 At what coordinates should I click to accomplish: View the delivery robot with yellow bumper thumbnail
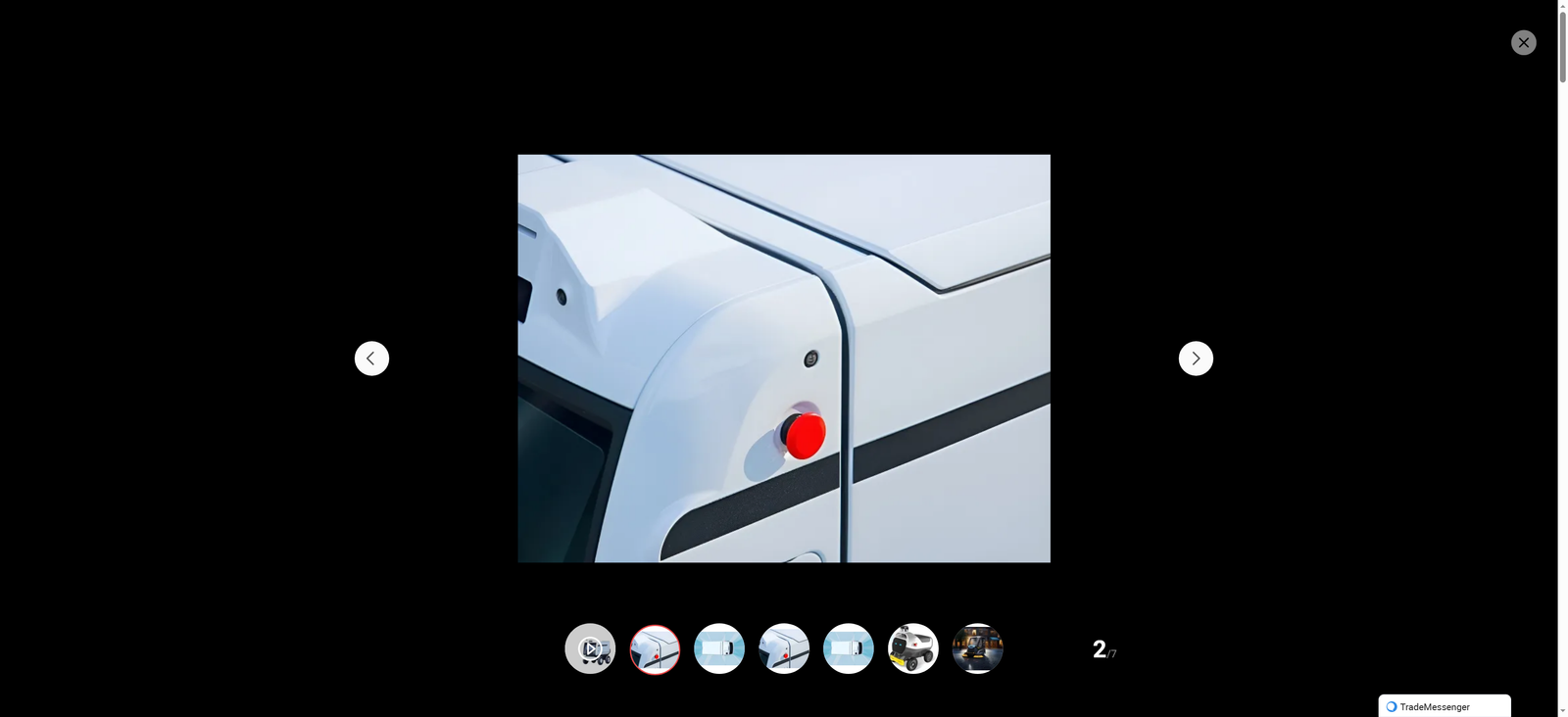coord(913,648)
